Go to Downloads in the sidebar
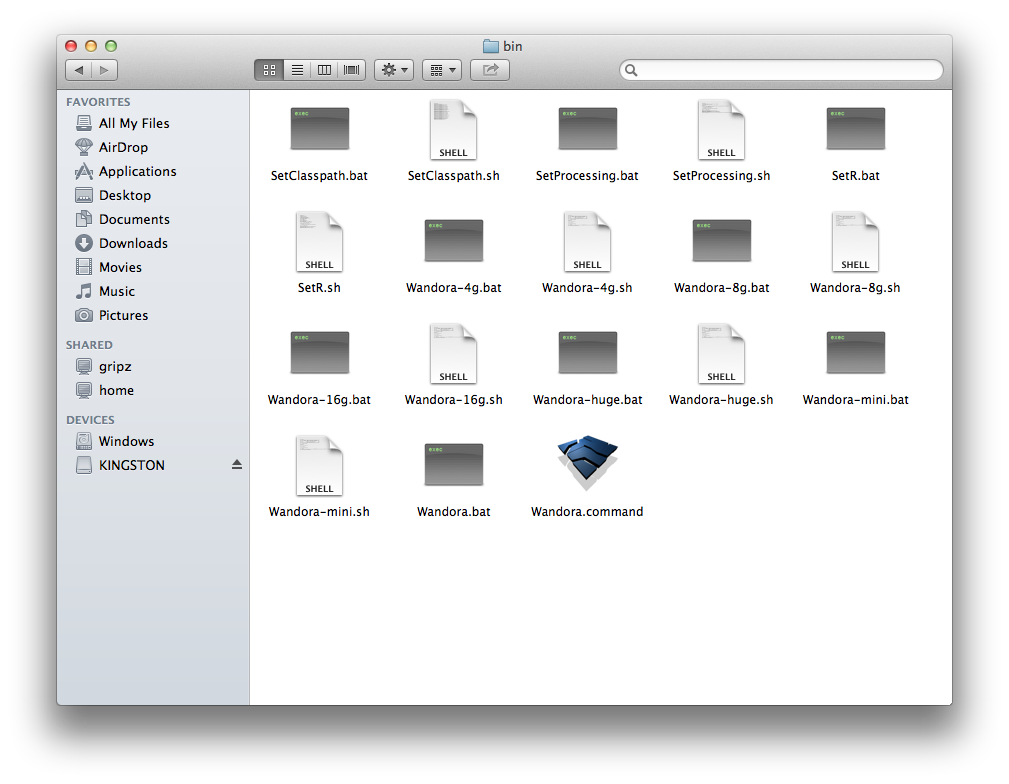This screenshot has width=1009, height=784. 133,243
